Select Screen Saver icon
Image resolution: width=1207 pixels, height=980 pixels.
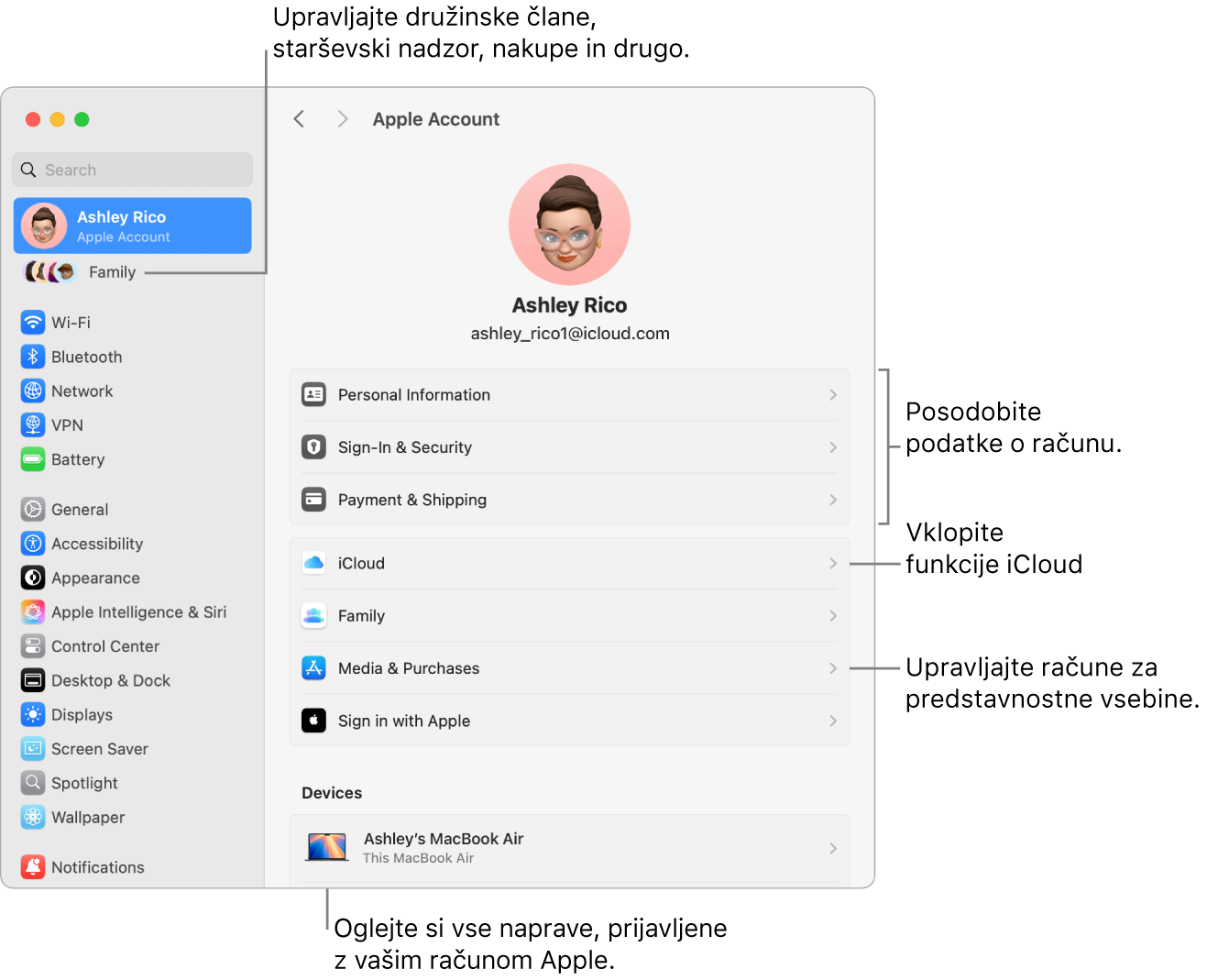coord(33,749)
